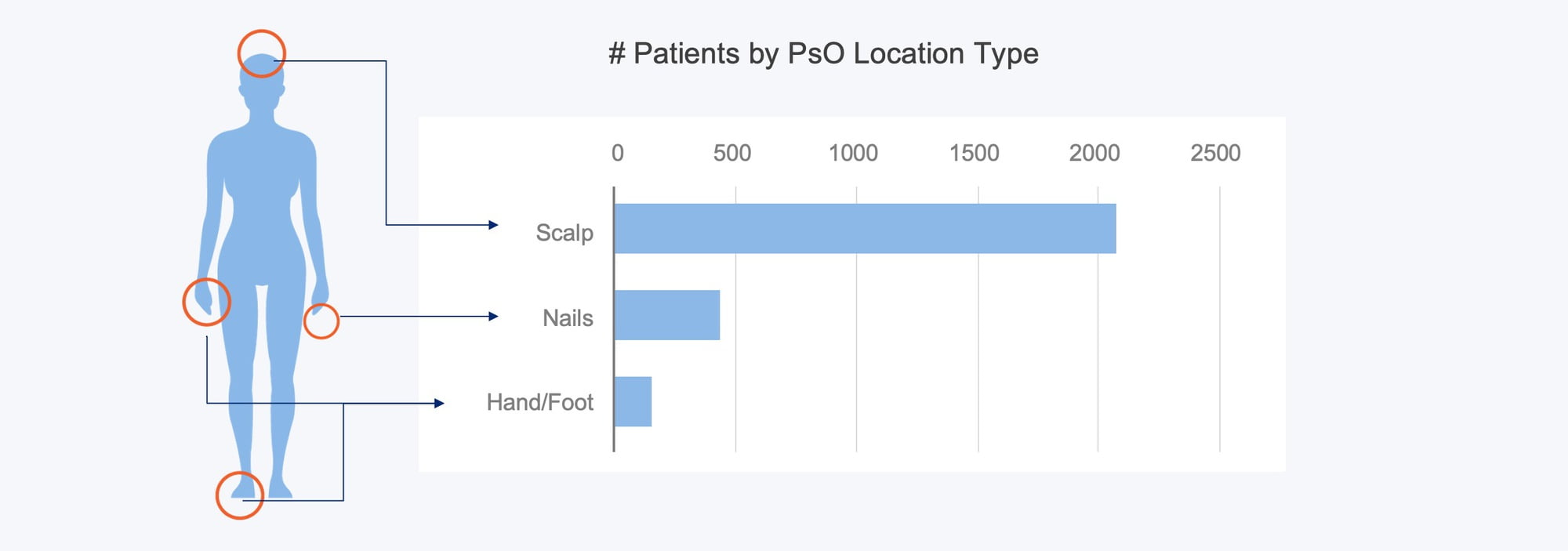Screen dimensions: 1568x551
Task: Click the Hand/Foot category label
Action: (x=540, y=402)
